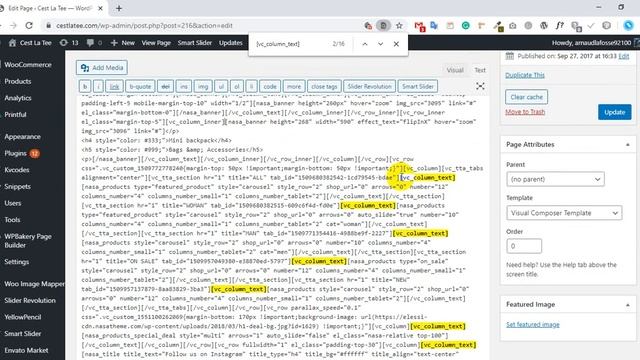Go to next find match (down arrow)
The image size is (640, 360).
(380, 44)
